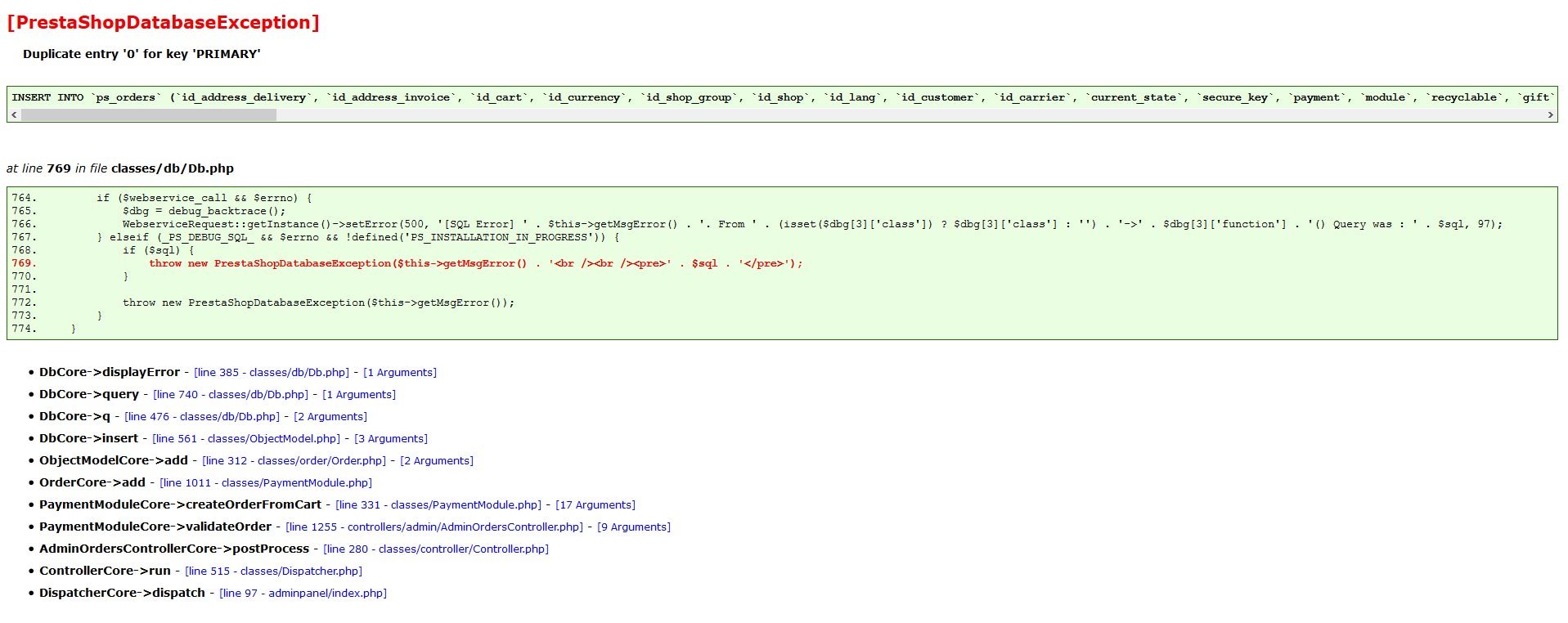Show the 3 Arguments link for DbCore->insert
Image resolution: width=1568 pixels, height=623 pixels.
[391, 439]
